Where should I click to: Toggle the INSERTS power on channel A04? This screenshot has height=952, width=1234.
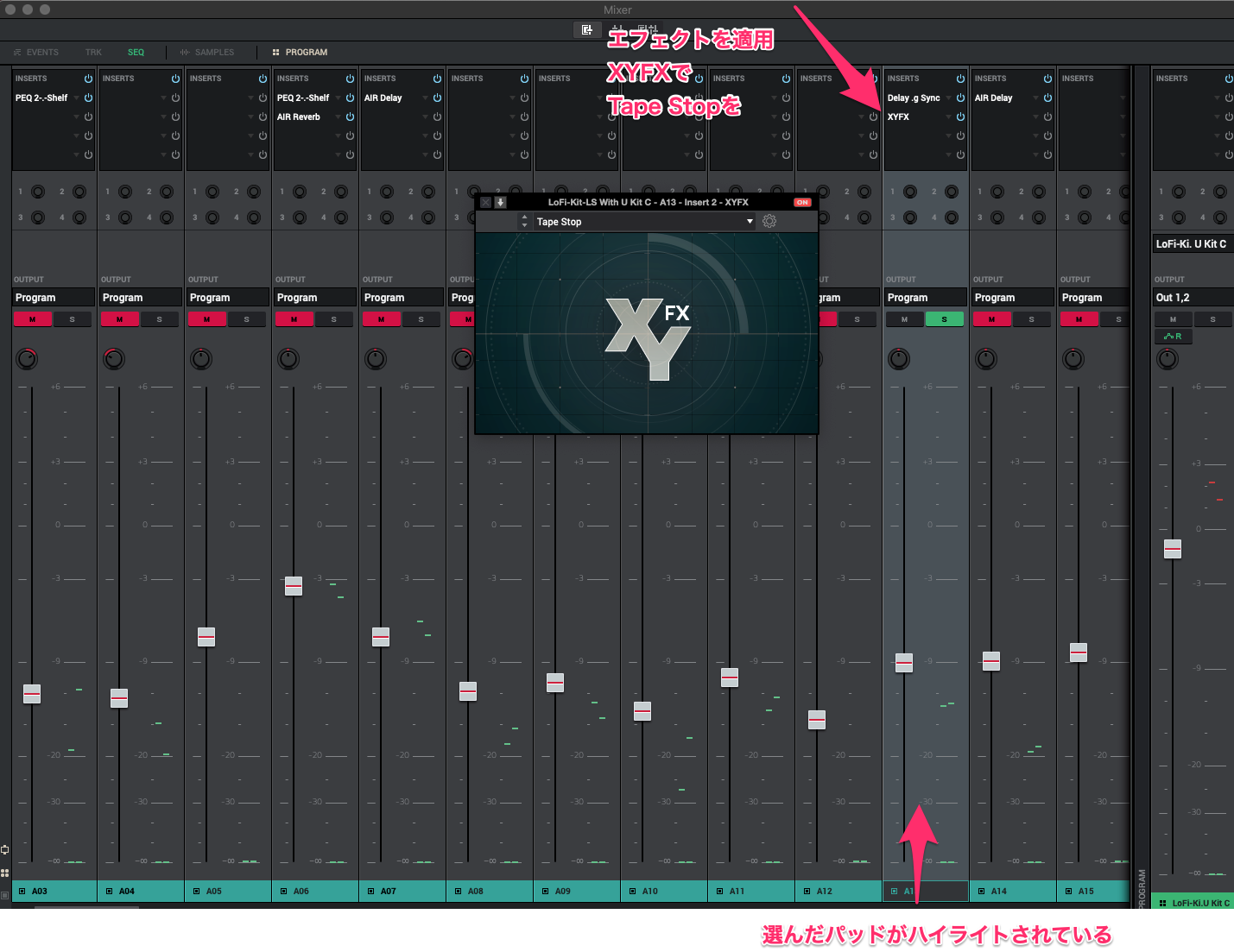pyautogui.click(x=175, y=79)
